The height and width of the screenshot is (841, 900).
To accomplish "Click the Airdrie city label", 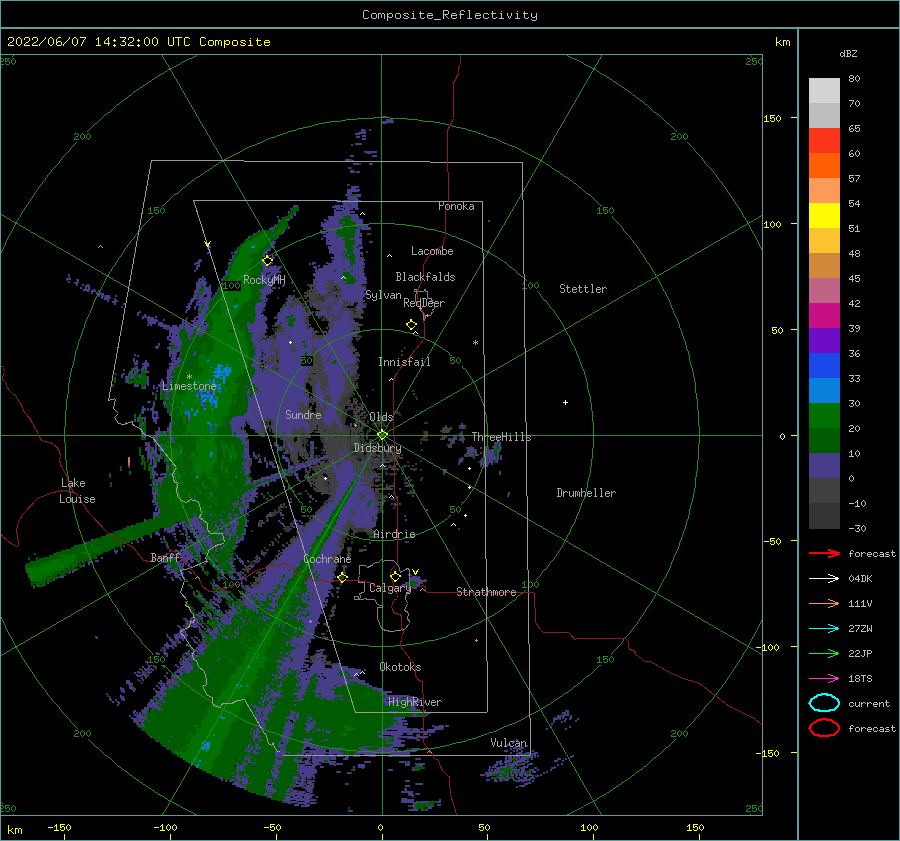I will [x=394, y=534].
